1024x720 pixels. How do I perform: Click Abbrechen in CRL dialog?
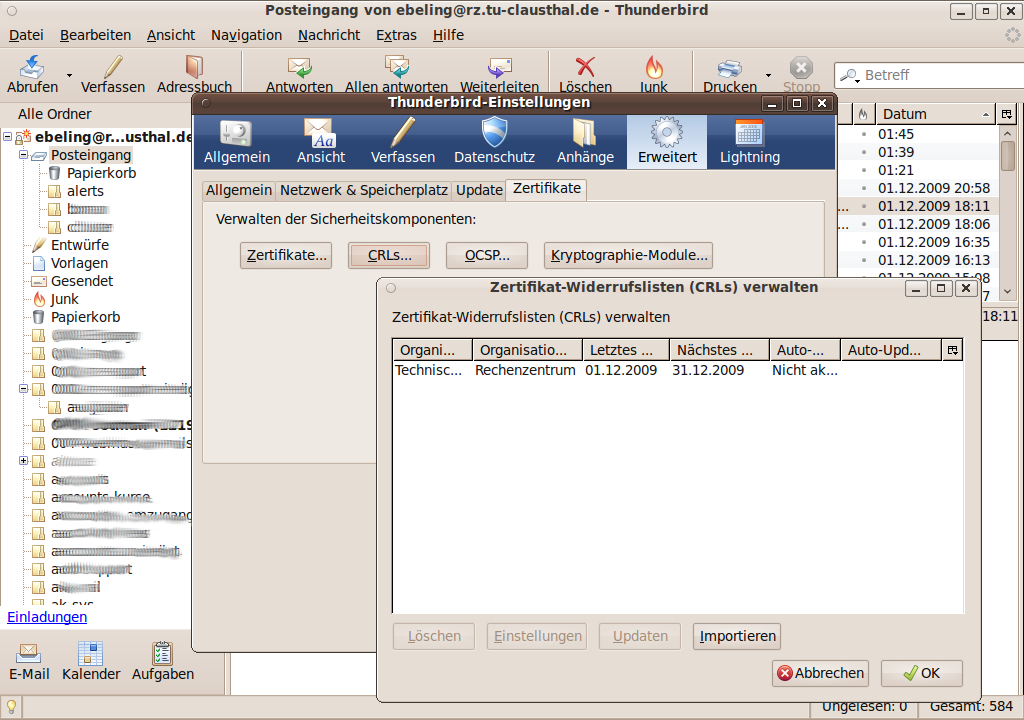point(820,674)
